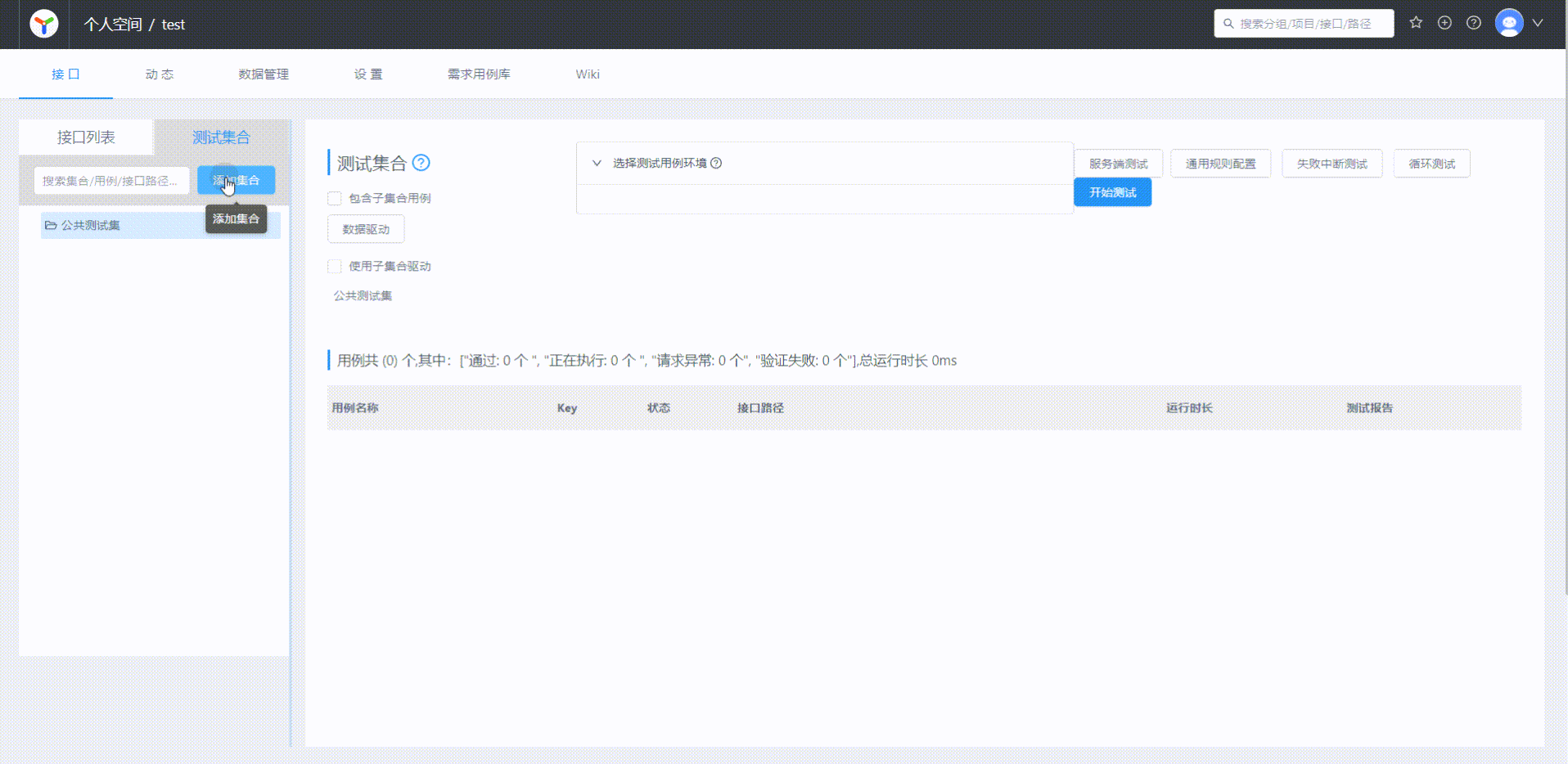Viewport: 1568px width, 764px height.
Task: Click the help icon beside 选择测试用例环境
Action: pos(716,163)
